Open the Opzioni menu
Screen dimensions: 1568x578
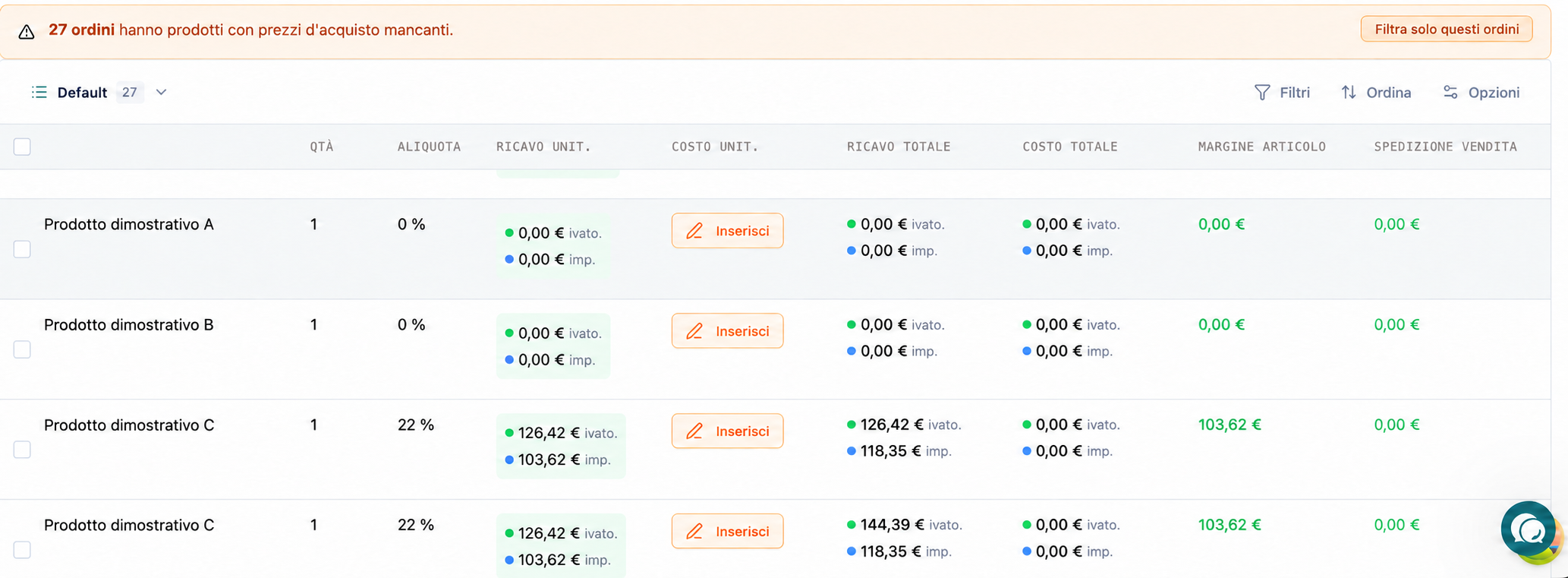pos(1481,93)
